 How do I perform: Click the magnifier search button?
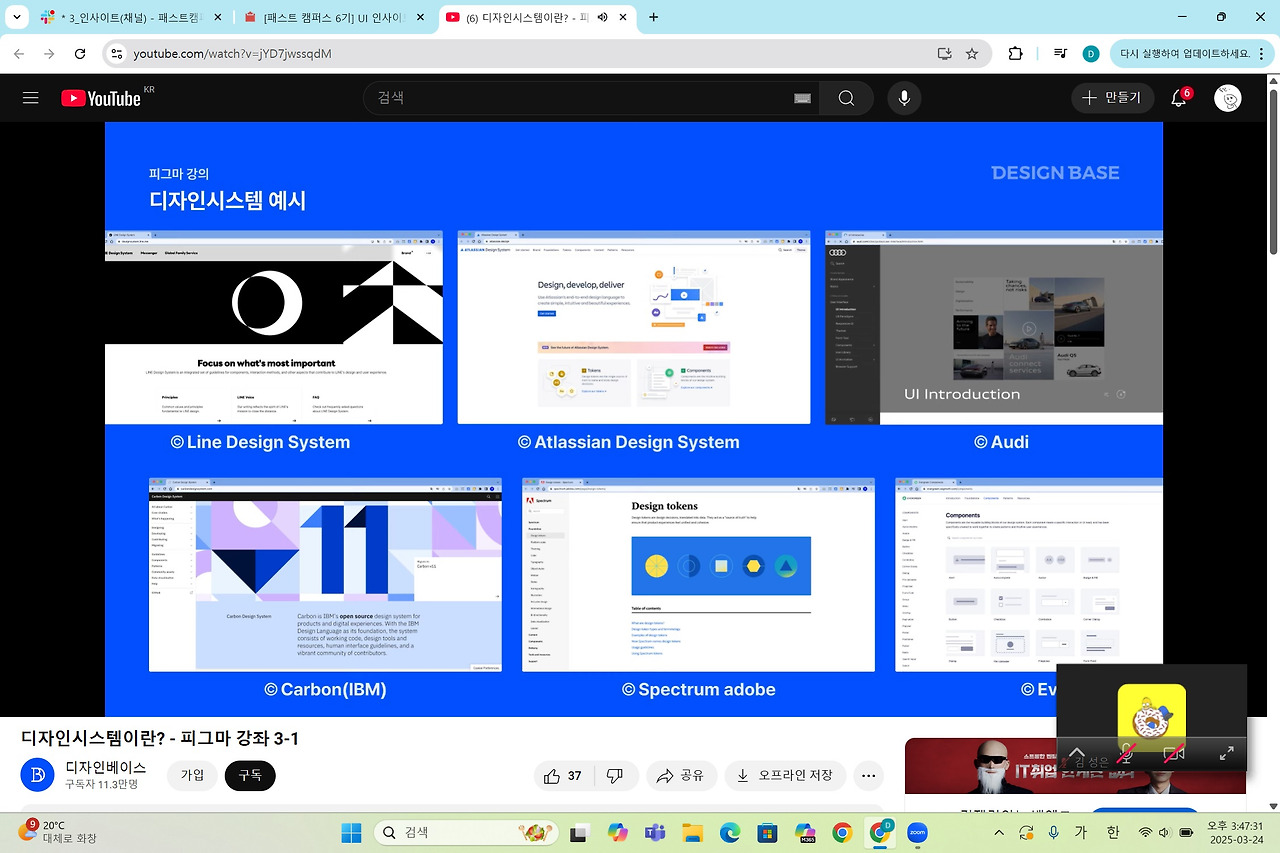tap(846, 98)
